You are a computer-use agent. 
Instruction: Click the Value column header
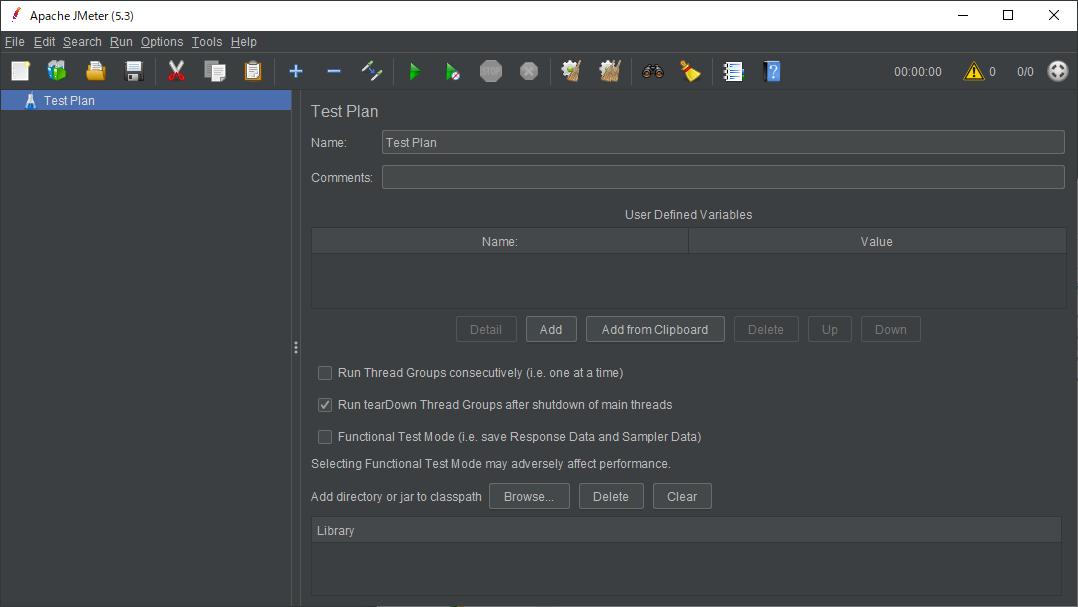click(877, 241)
